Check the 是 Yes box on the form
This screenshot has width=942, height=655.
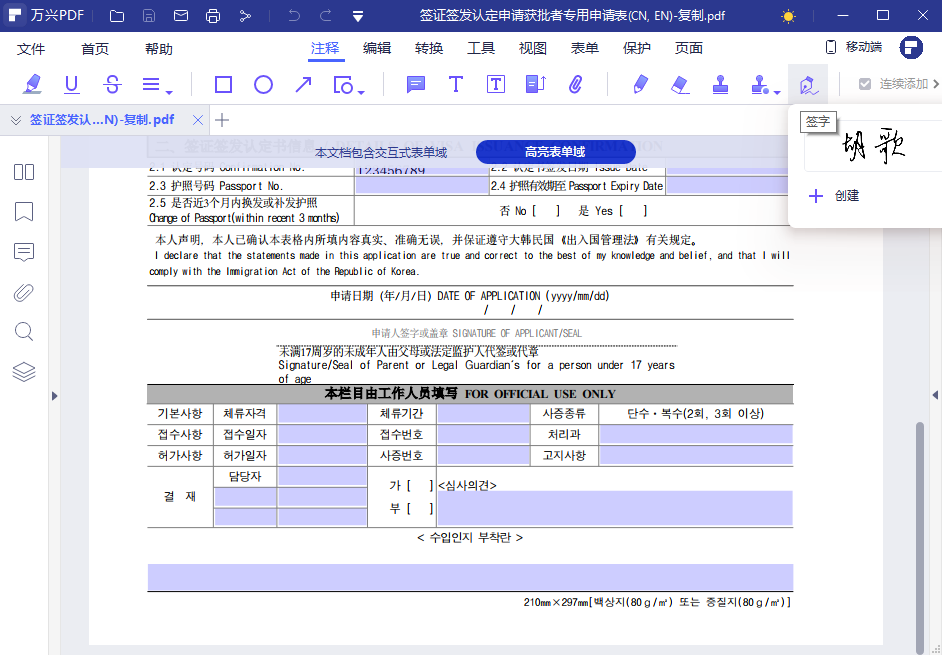(631, 210)
